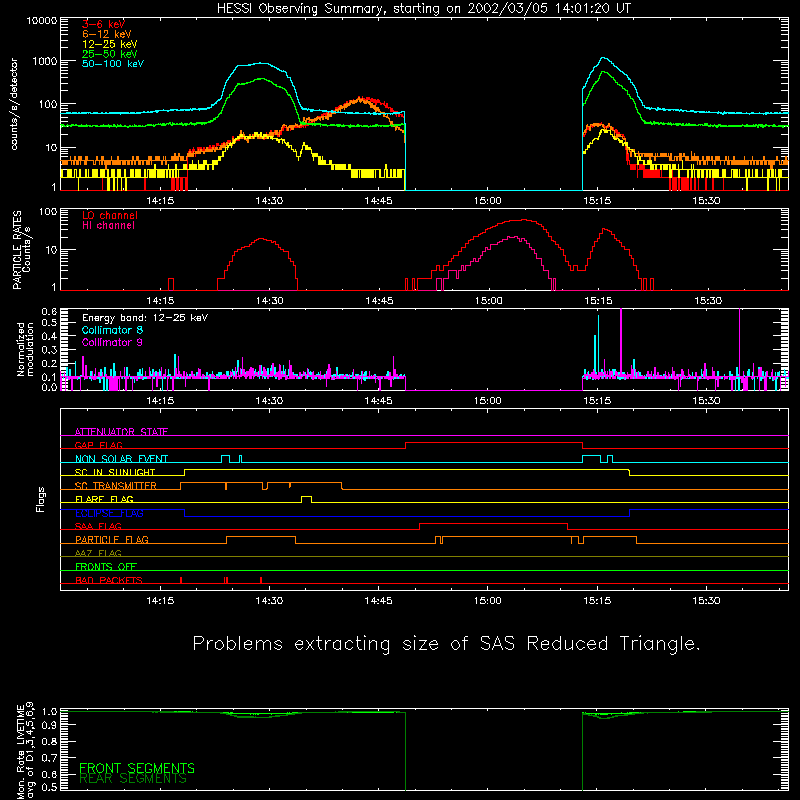Click the 1000 tick on the count-rate axis
Image resolution: width=800 pixels, height=800 pixels.
[45, 61]
